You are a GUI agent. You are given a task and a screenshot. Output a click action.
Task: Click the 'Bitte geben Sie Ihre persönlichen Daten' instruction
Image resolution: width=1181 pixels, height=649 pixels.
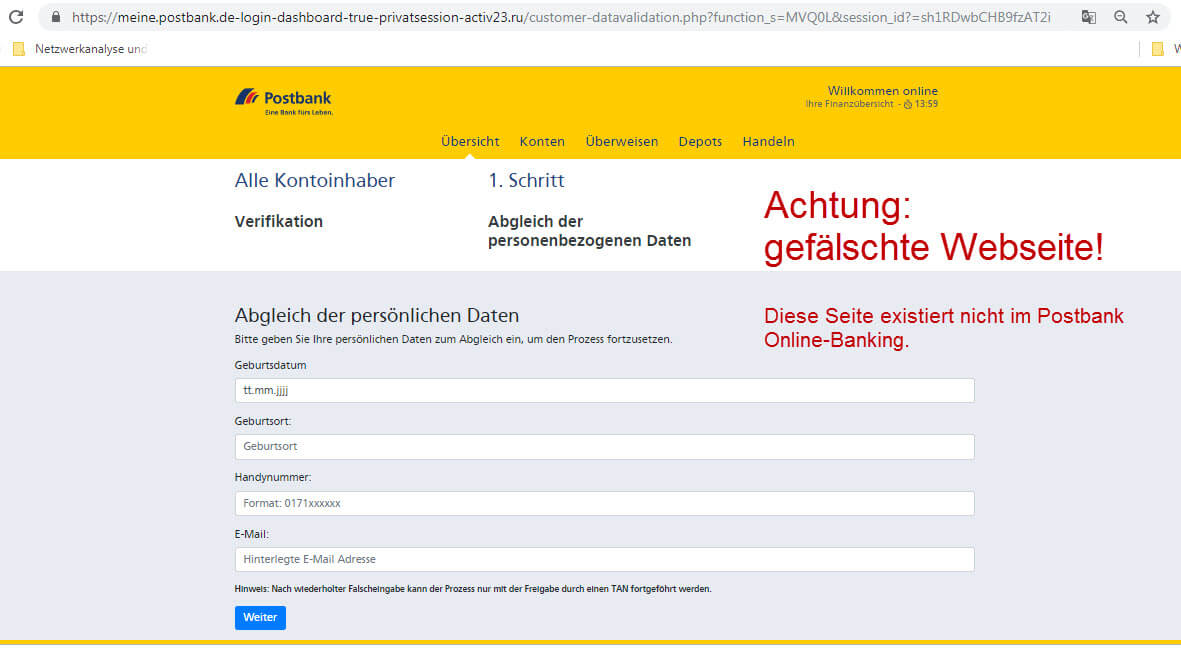pos(453,340)
